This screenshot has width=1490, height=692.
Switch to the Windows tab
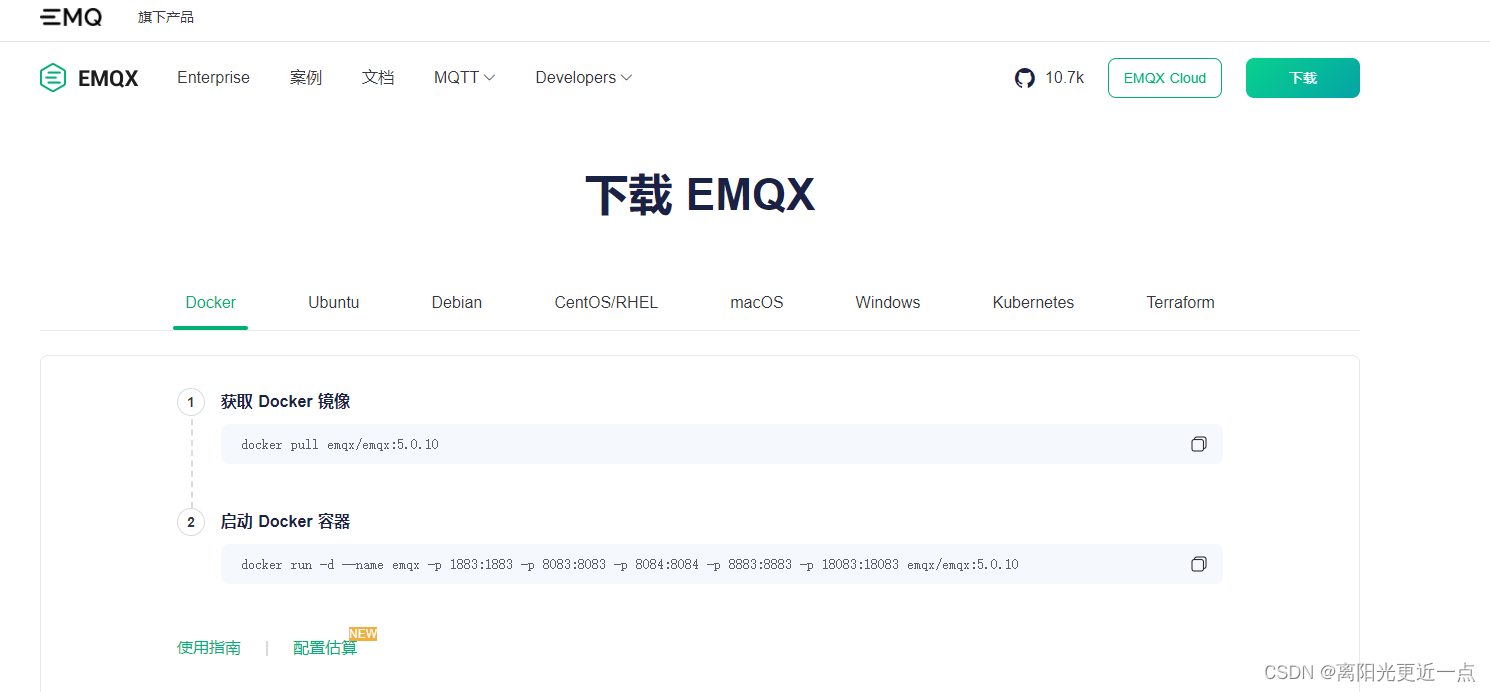[x=888, y=302]
